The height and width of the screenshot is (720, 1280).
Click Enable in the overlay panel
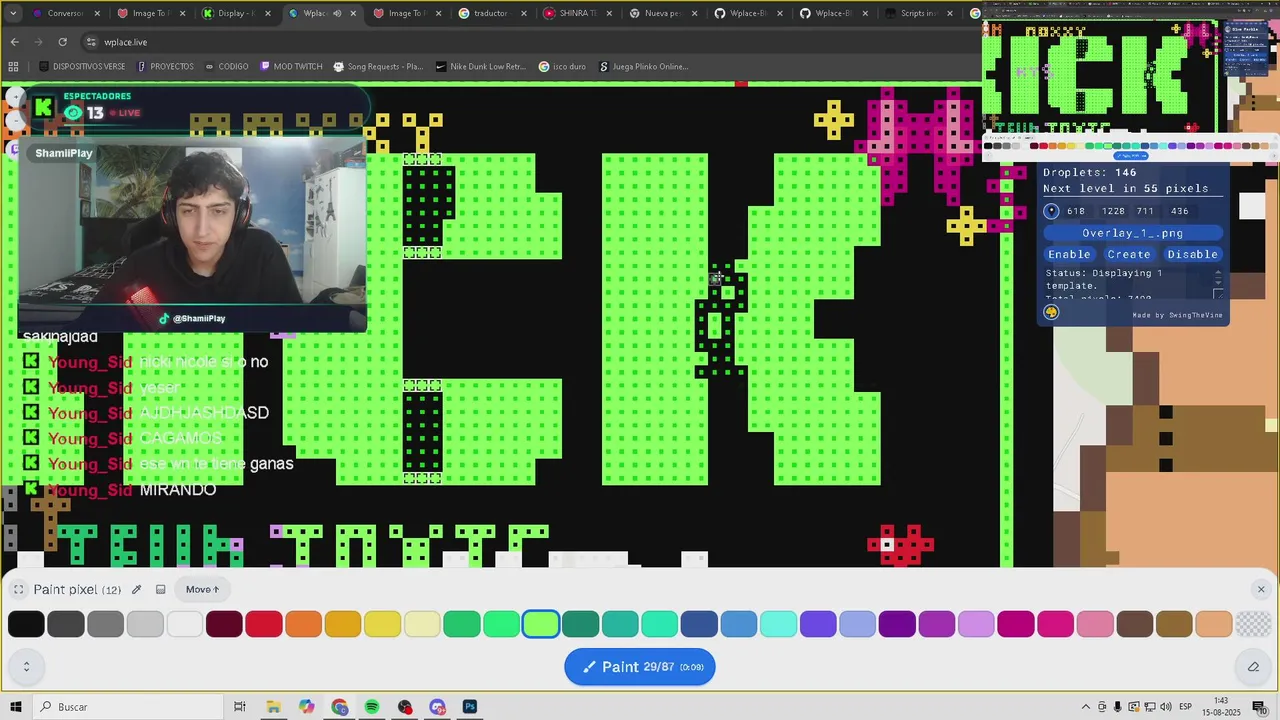pos(1069,254)
